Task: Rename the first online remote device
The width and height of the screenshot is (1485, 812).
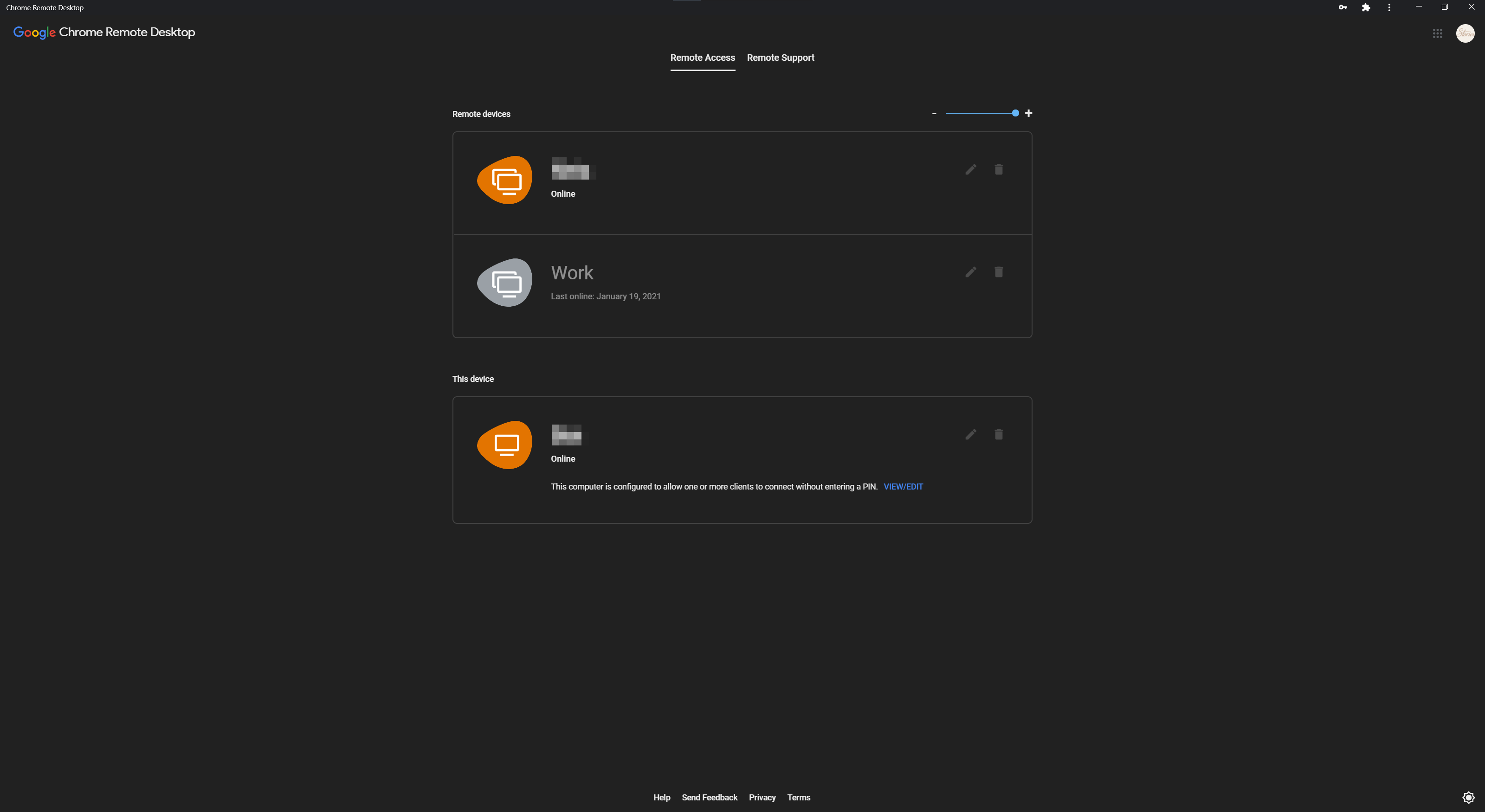Action: click(971, 169)
